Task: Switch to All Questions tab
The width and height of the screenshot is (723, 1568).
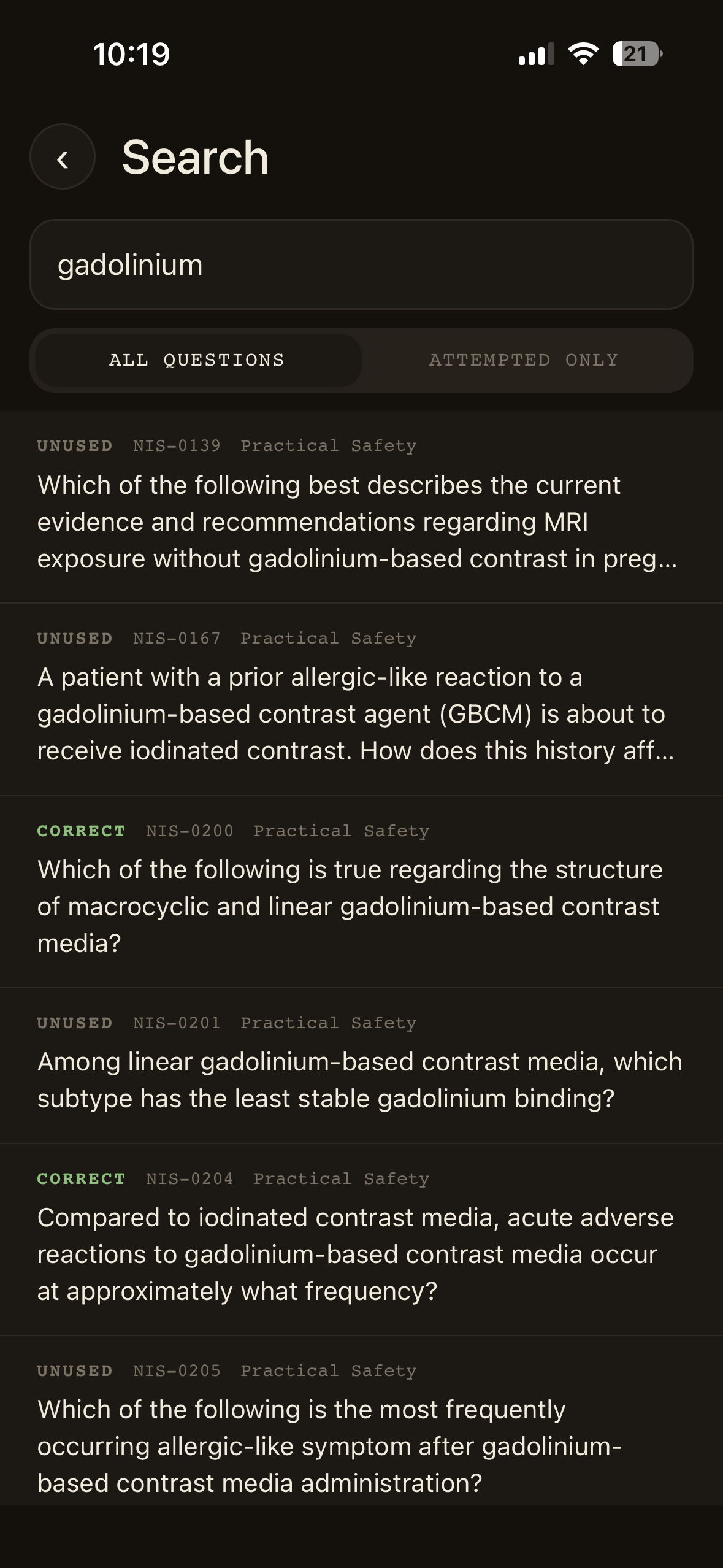Action: click(x=197, y=360)
